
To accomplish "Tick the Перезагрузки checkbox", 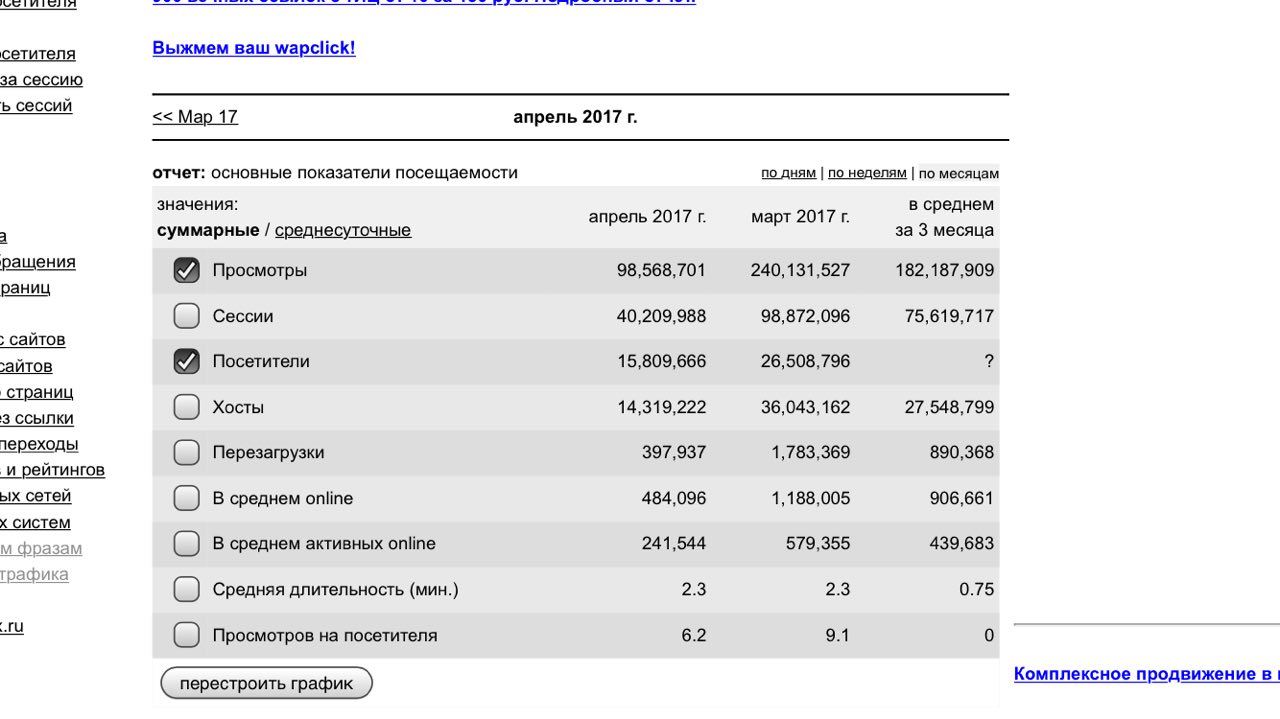I will [187, 453].
